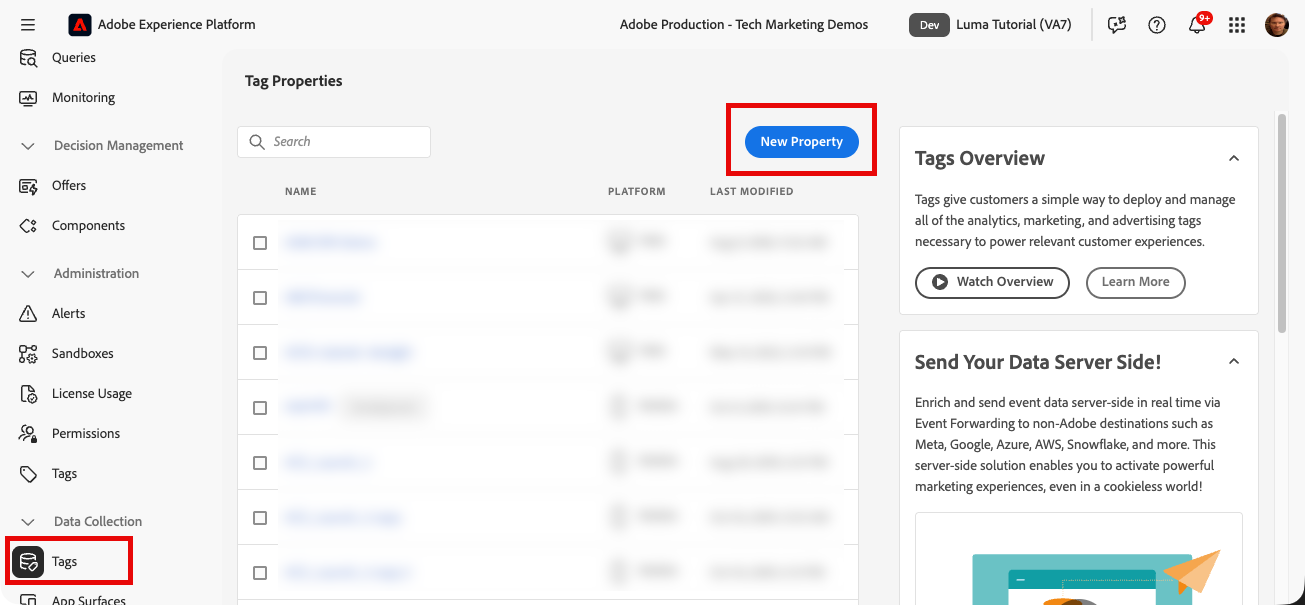Click the Components sidebar icon
This screenshot has width=1305, height=605.
(x=29, y=226)
